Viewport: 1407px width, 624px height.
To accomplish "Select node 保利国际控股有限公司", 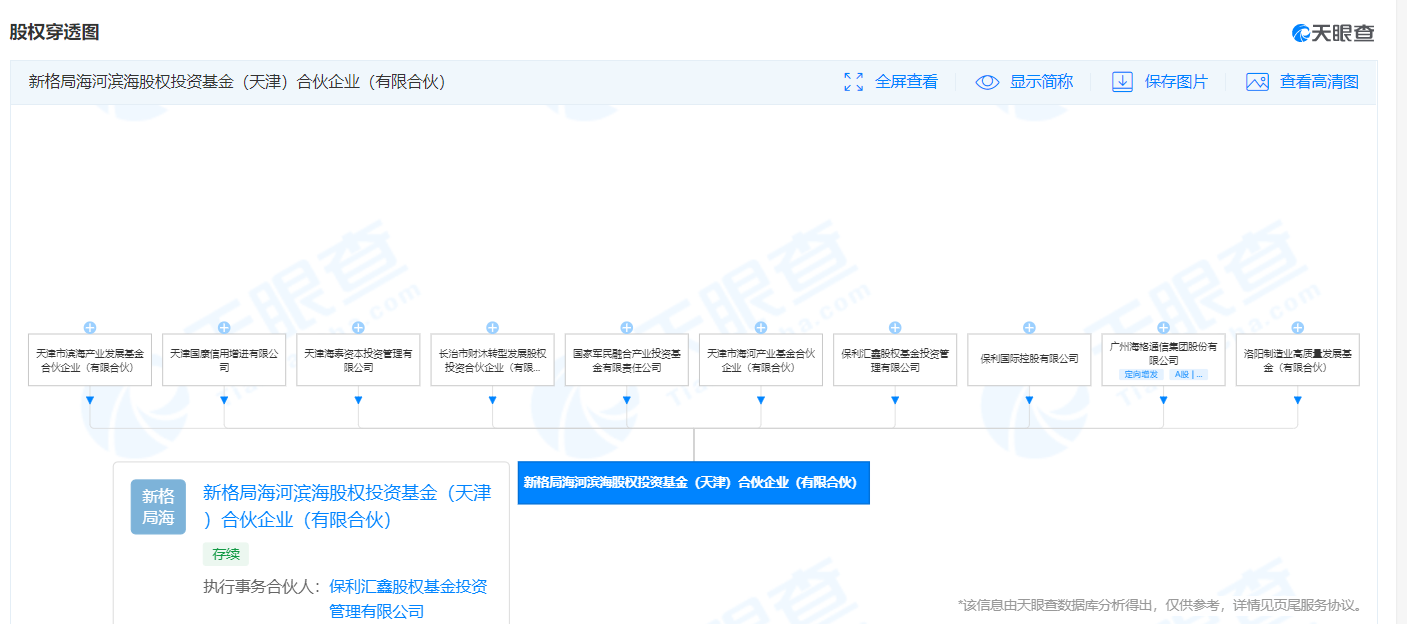I will click(1029, 360).
